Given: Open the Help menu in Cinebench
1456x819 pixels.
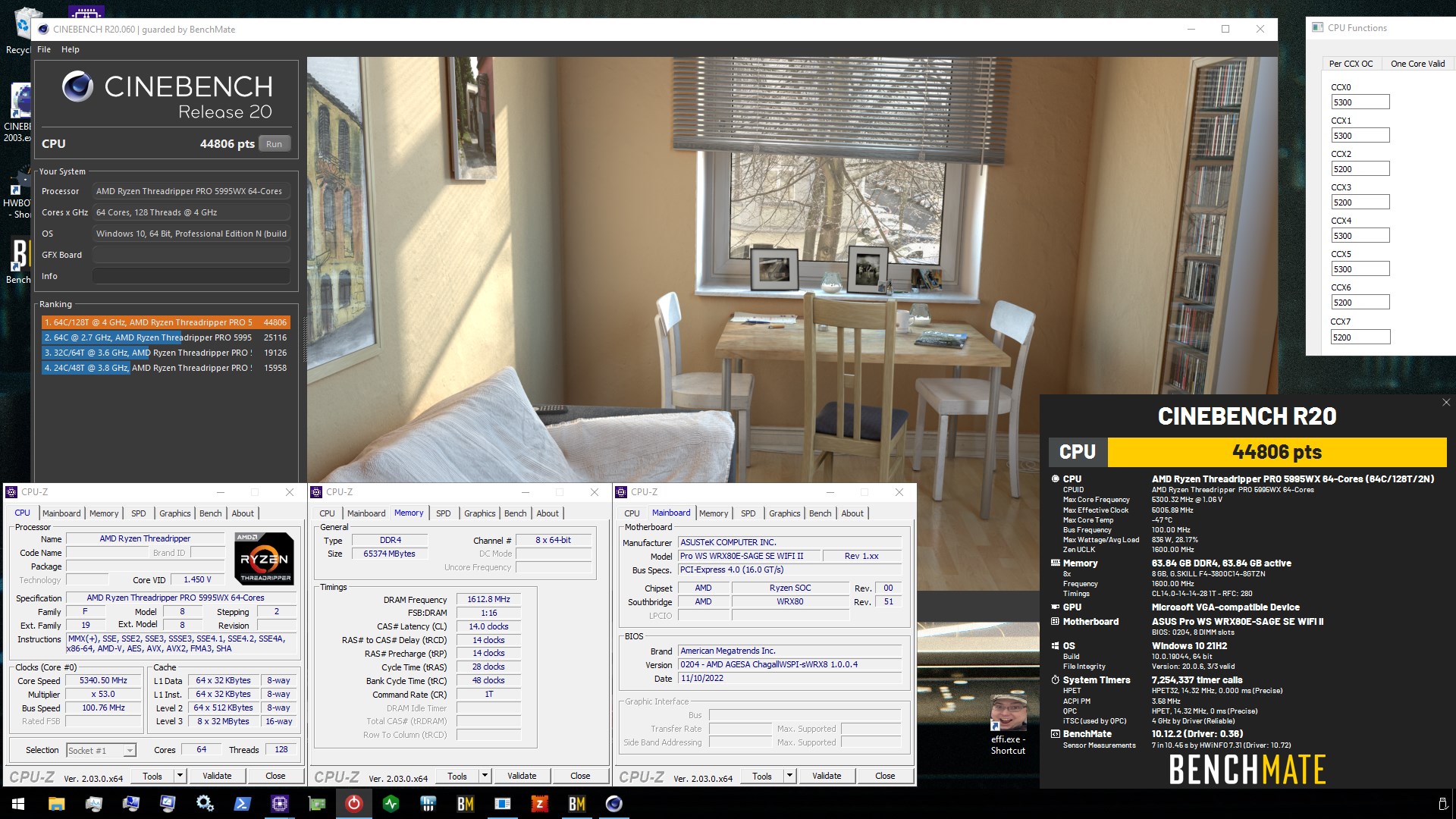Looking at the screenshot, I should (71, 49).
